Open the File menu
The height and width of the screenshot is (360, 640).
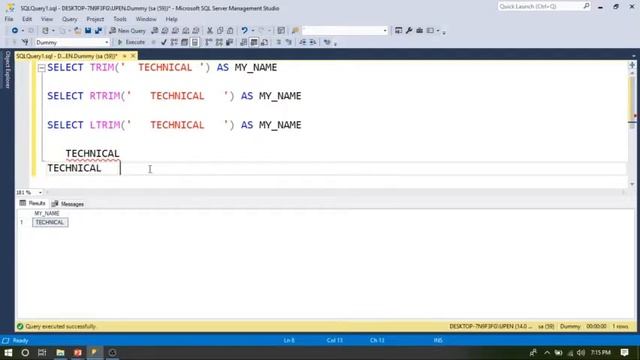pyautogui.click(x=9, y=19)
